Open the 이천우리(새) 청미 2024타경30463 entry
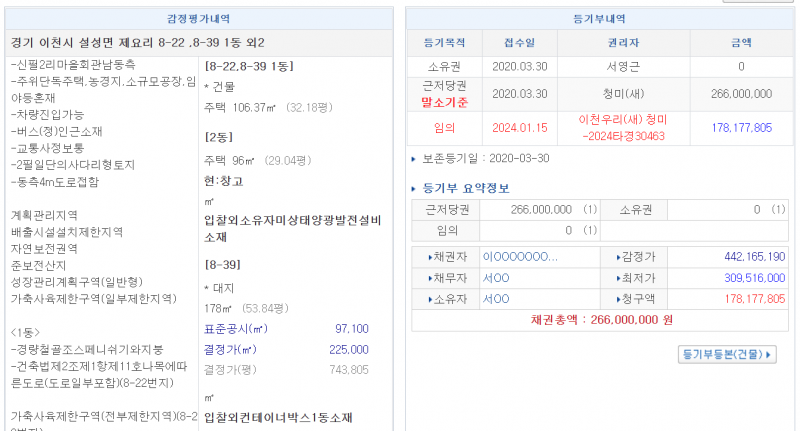The height and width of the screenshot is (431, 800). (622, 127)
